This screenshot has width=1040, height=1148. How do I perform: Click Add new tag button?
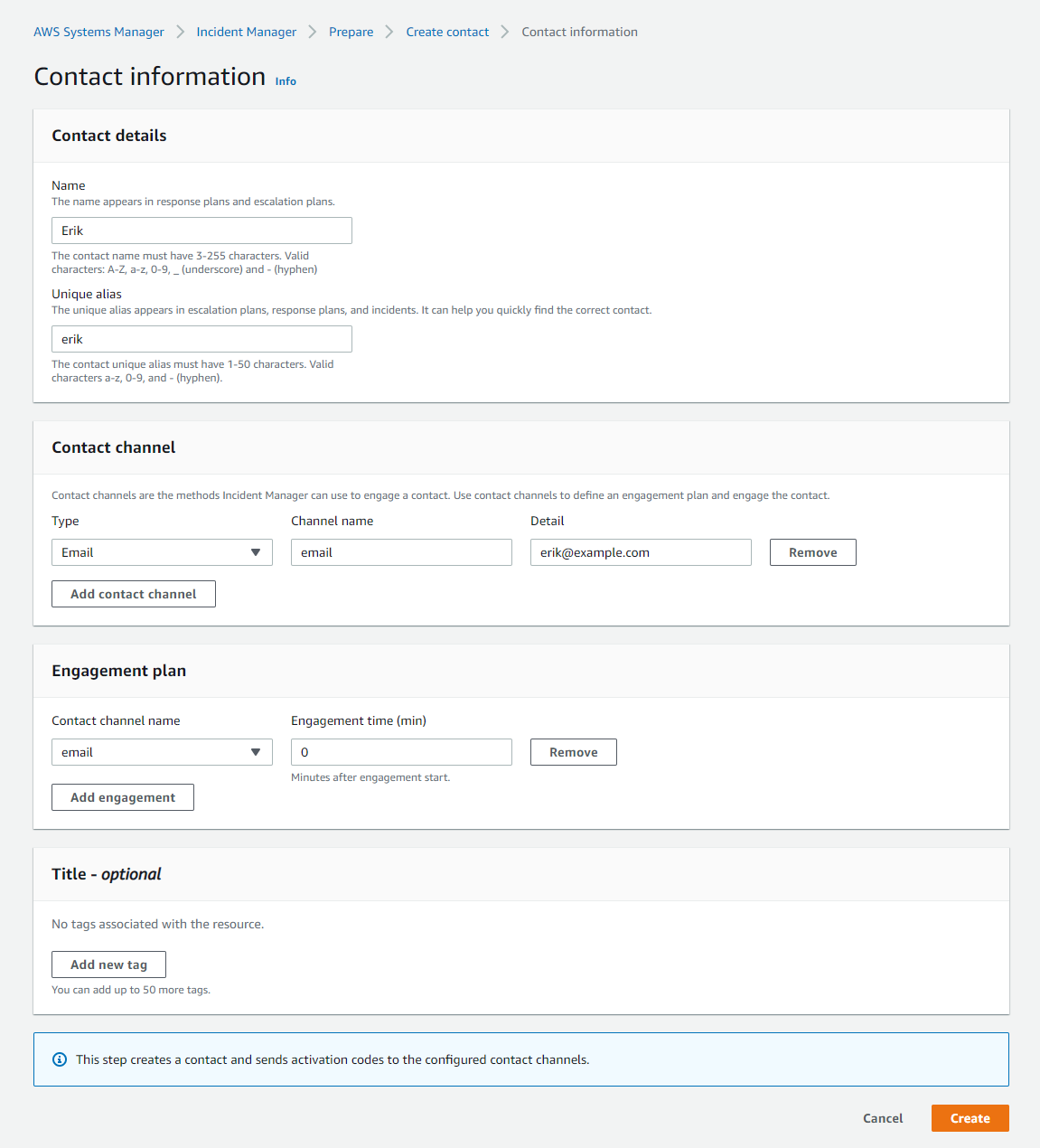pos(108,965)
